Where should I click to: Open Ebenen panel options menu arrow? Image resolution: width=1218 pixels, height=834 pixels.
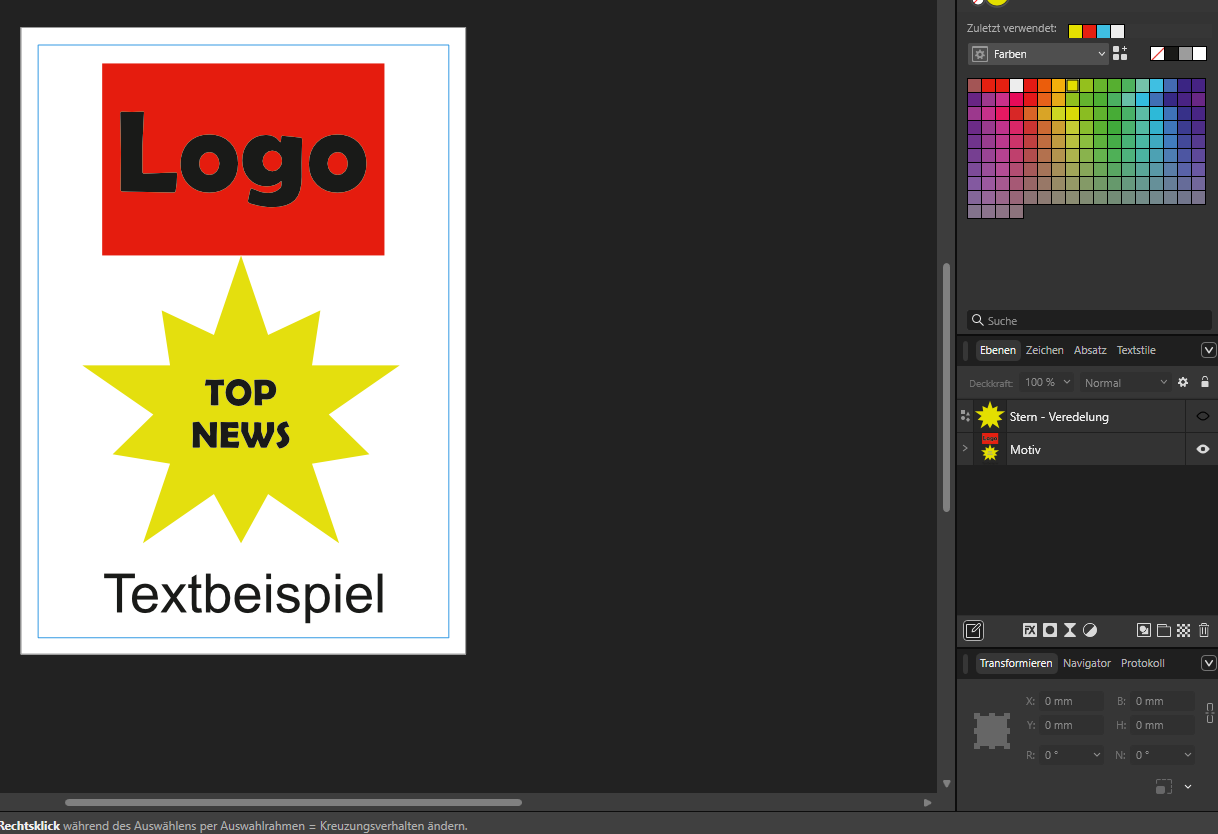1208,350
